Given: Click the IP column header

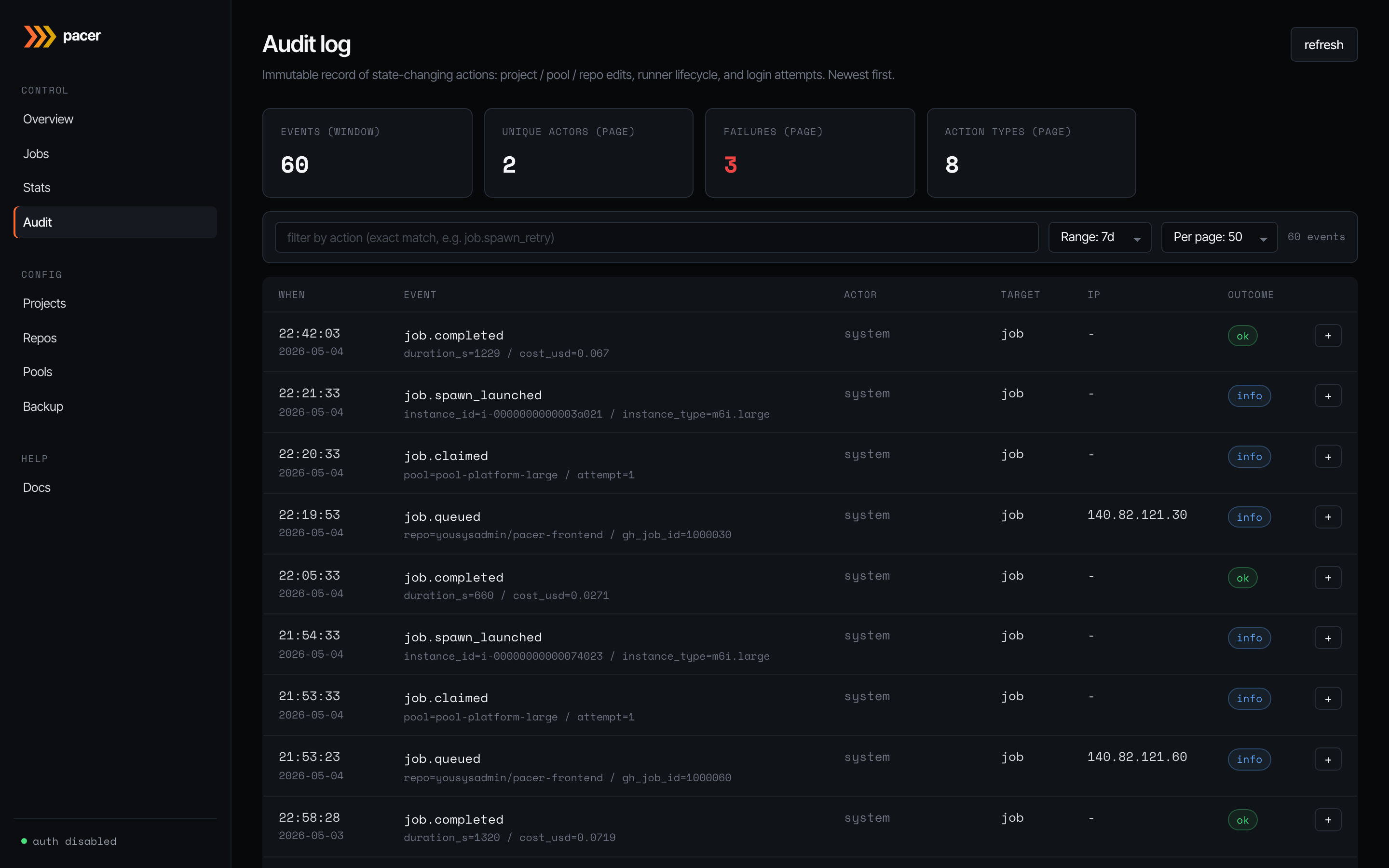Looking at the screenshot, I should pyautogui.click(x=1093, y=295).
